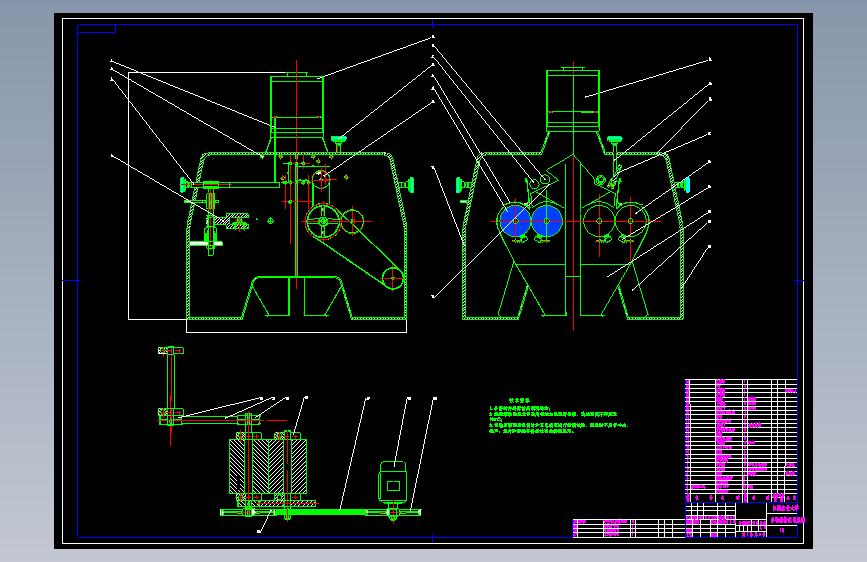Select the right-side handwheel of the right view
Screen dimensions: 867x562
[x=686, y=185]
